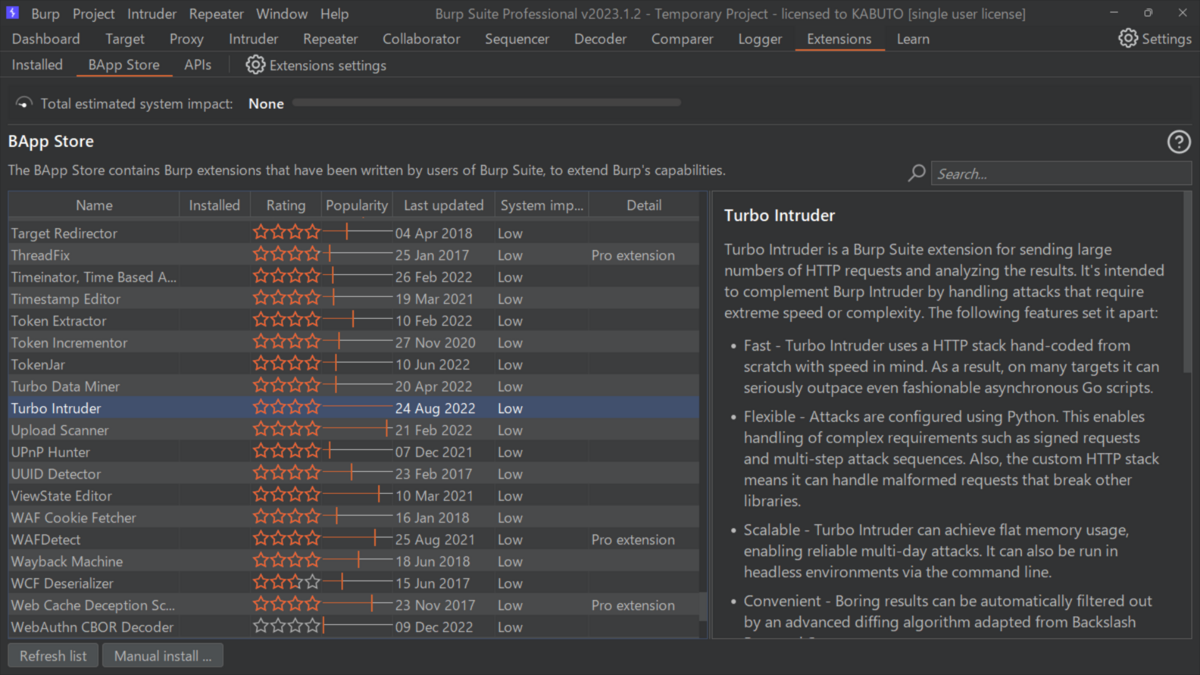The image size is (1200, 675).
Task: Open Extensions settings gear icon
Action: tap(255, 65)
